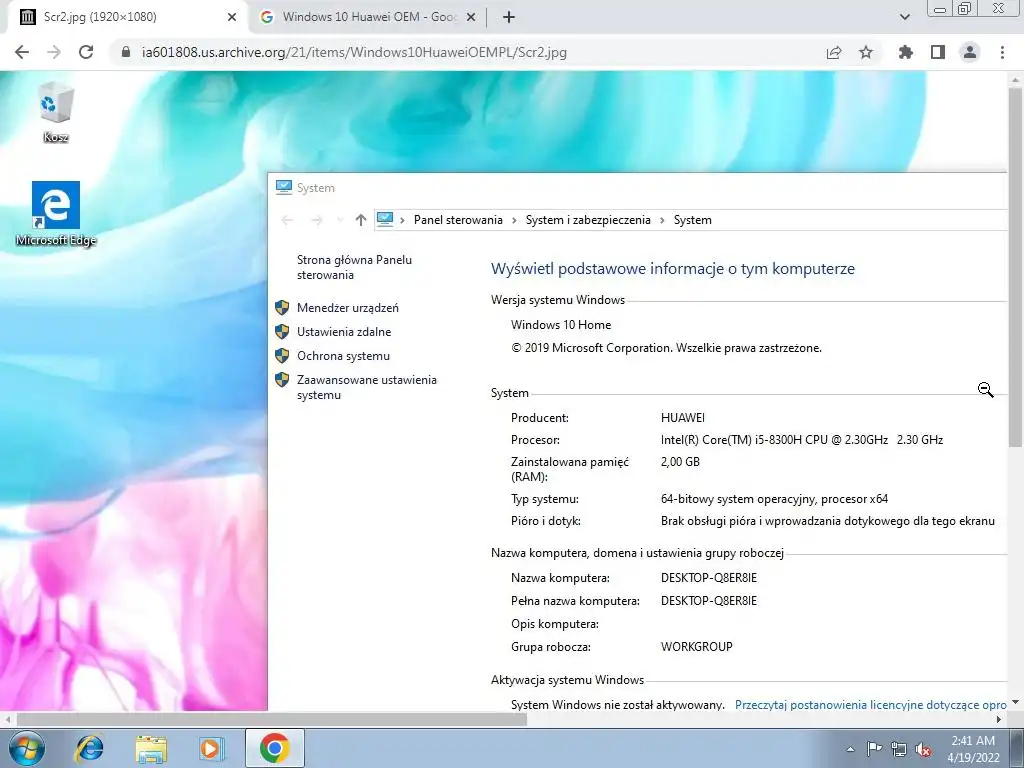Click the padlock site info icon
Screen dimensions: 1024x768
[126, 52]
